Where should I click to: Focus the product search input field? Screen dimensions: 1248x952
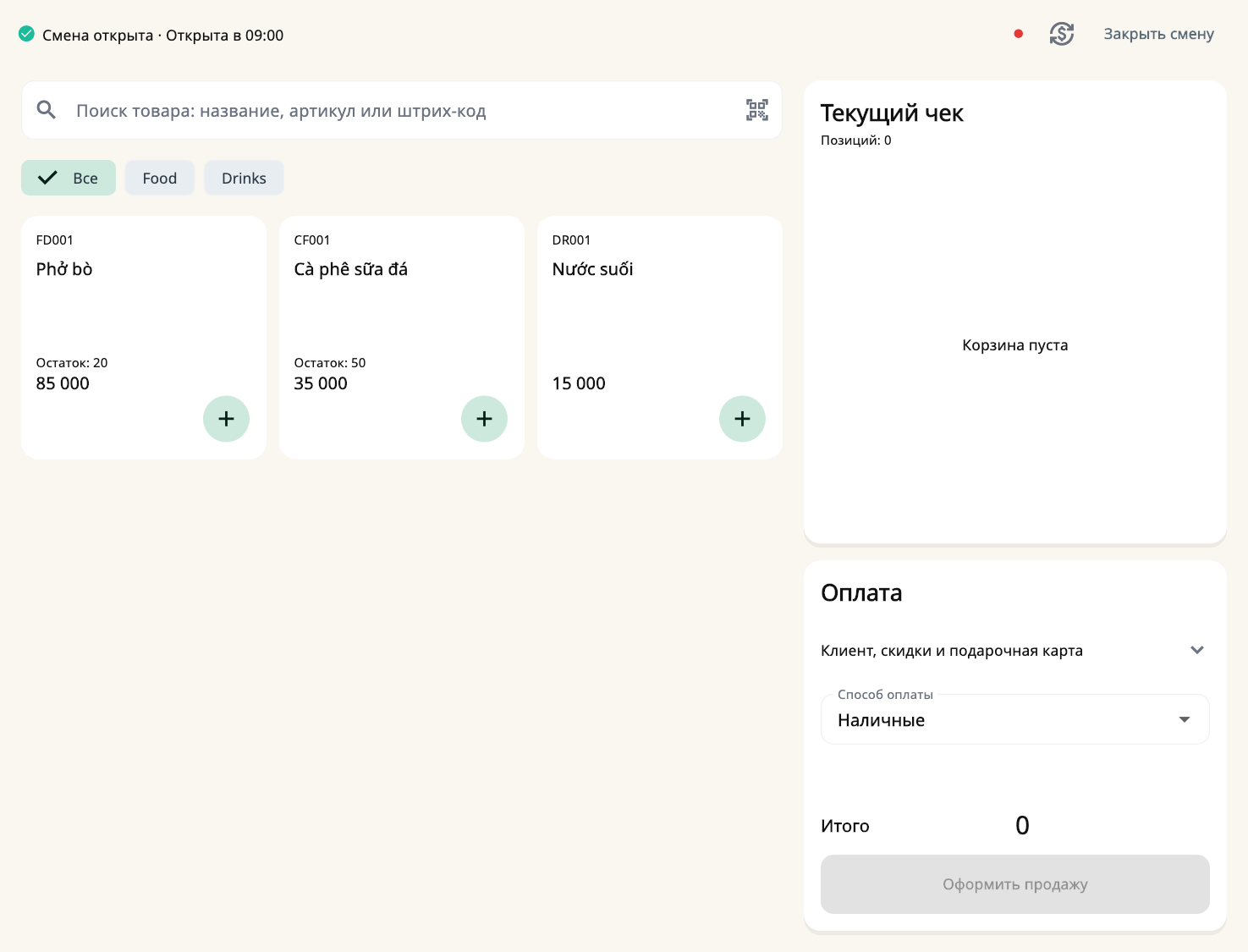click(402, 111)
